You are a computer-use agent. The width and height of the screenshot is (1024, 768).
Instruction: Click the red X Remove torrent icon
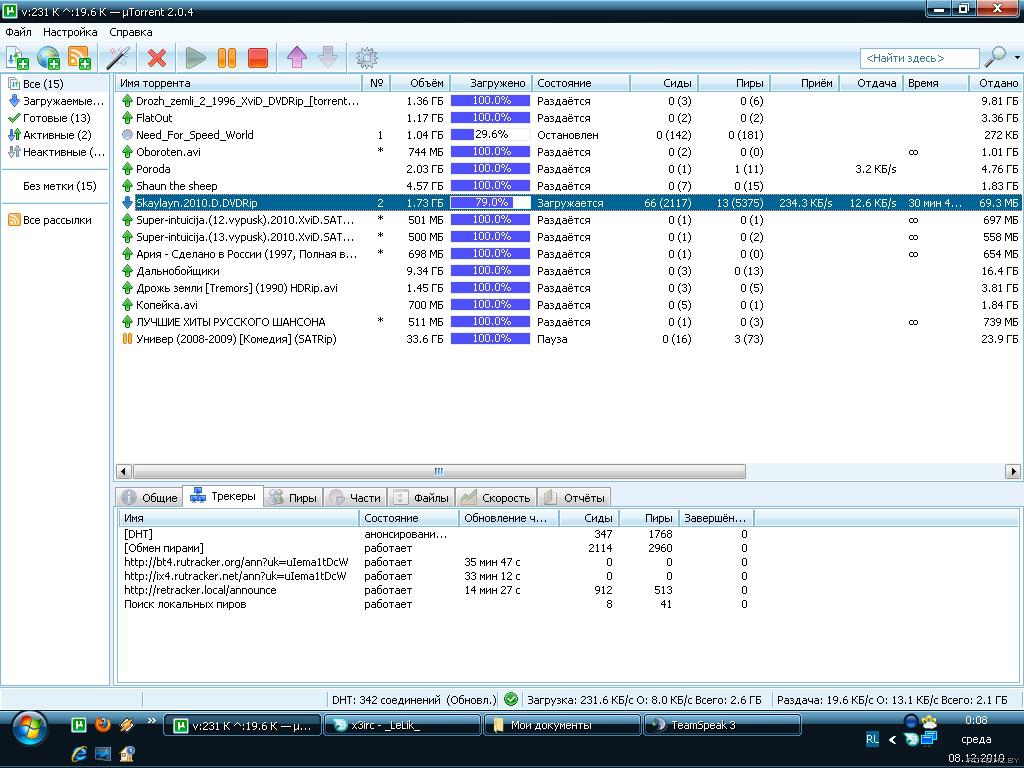tap(157, 58)
